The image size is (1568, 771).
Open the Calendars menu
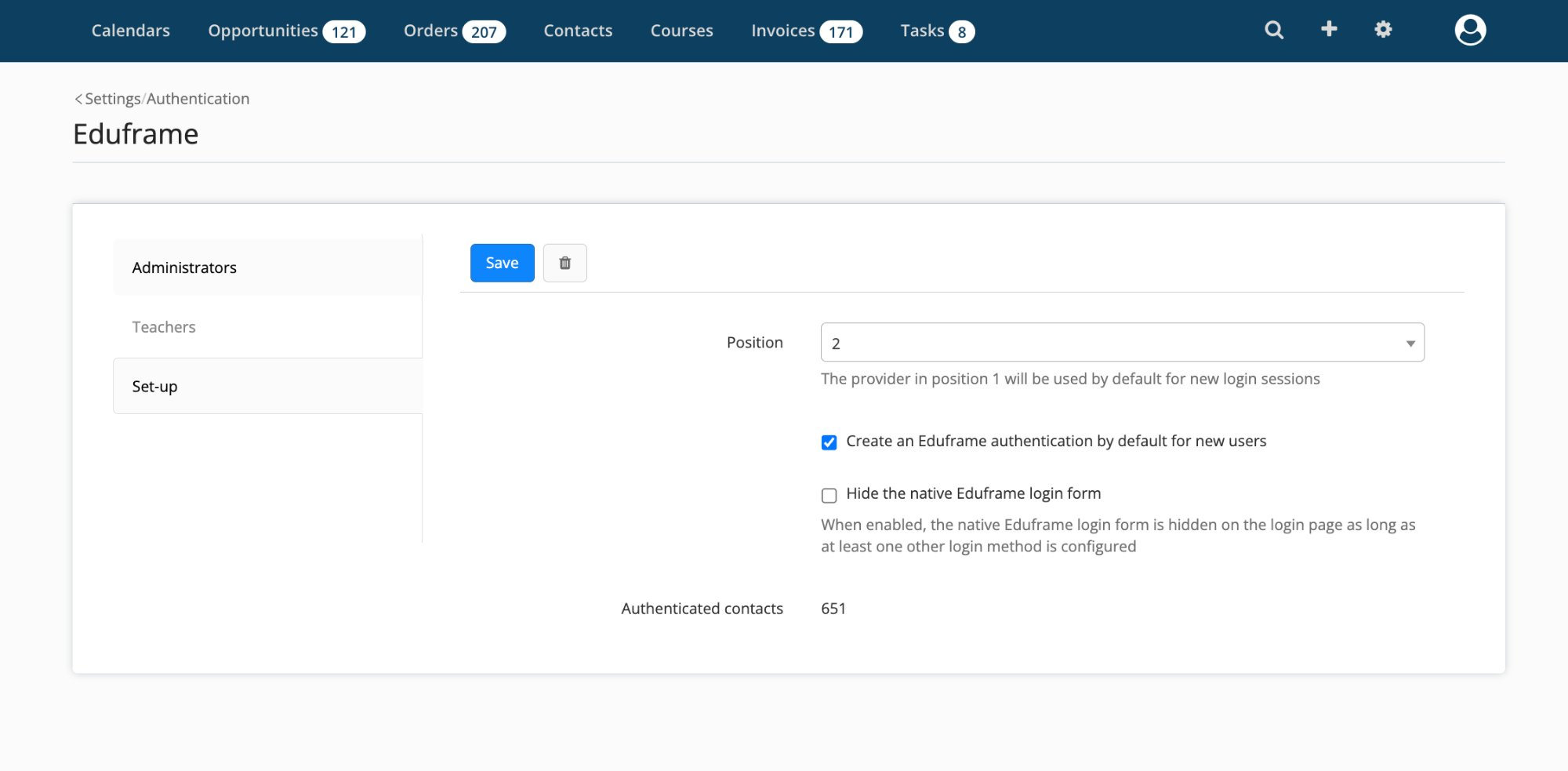[x=131, y=31]
